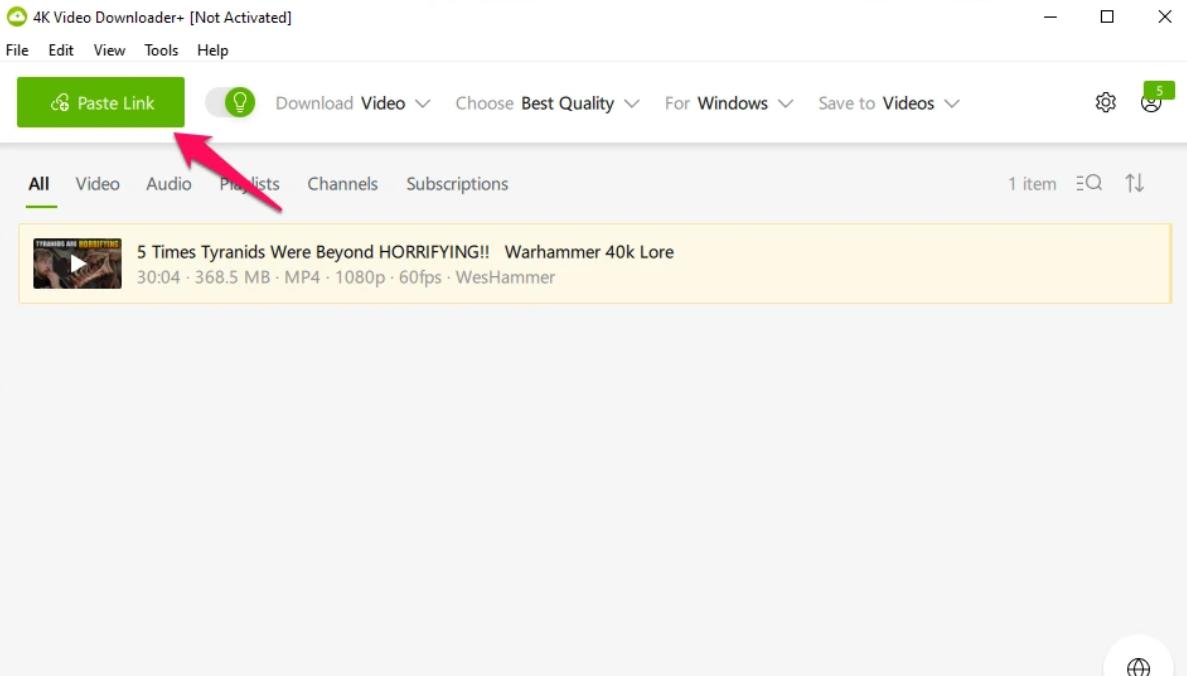Open the Tools menu
This screenshot has width=1187, height=676.
click(161, 50)
